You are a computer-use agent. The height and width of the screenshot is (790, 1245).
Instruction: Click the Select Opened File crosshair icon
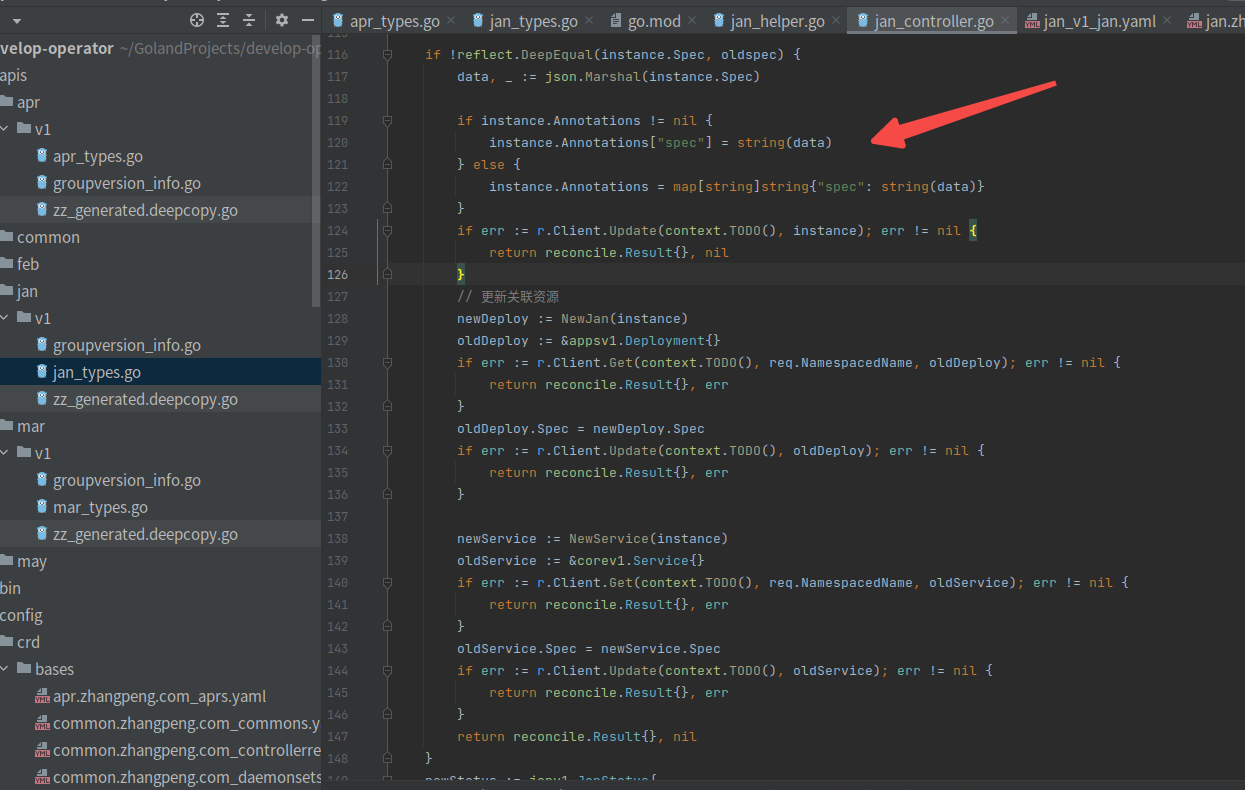click(x=197, y=20)
